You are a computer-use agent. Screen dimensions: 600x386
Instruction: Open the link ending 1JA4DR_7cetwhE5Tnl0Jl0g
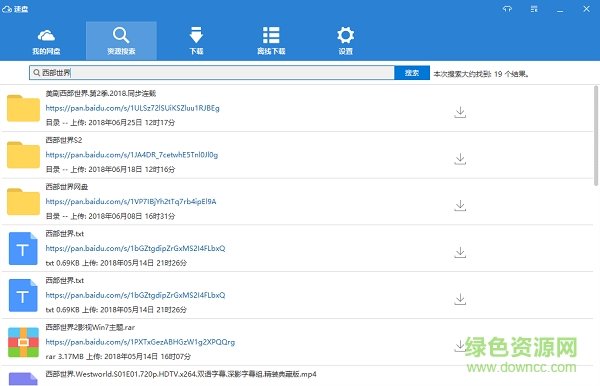click(x=132, y=155)
